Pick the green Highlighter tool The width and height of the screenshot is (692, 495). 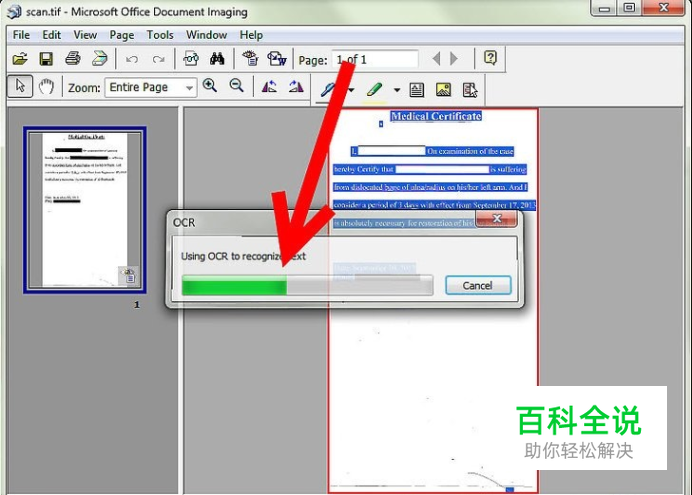click(374, 90)
